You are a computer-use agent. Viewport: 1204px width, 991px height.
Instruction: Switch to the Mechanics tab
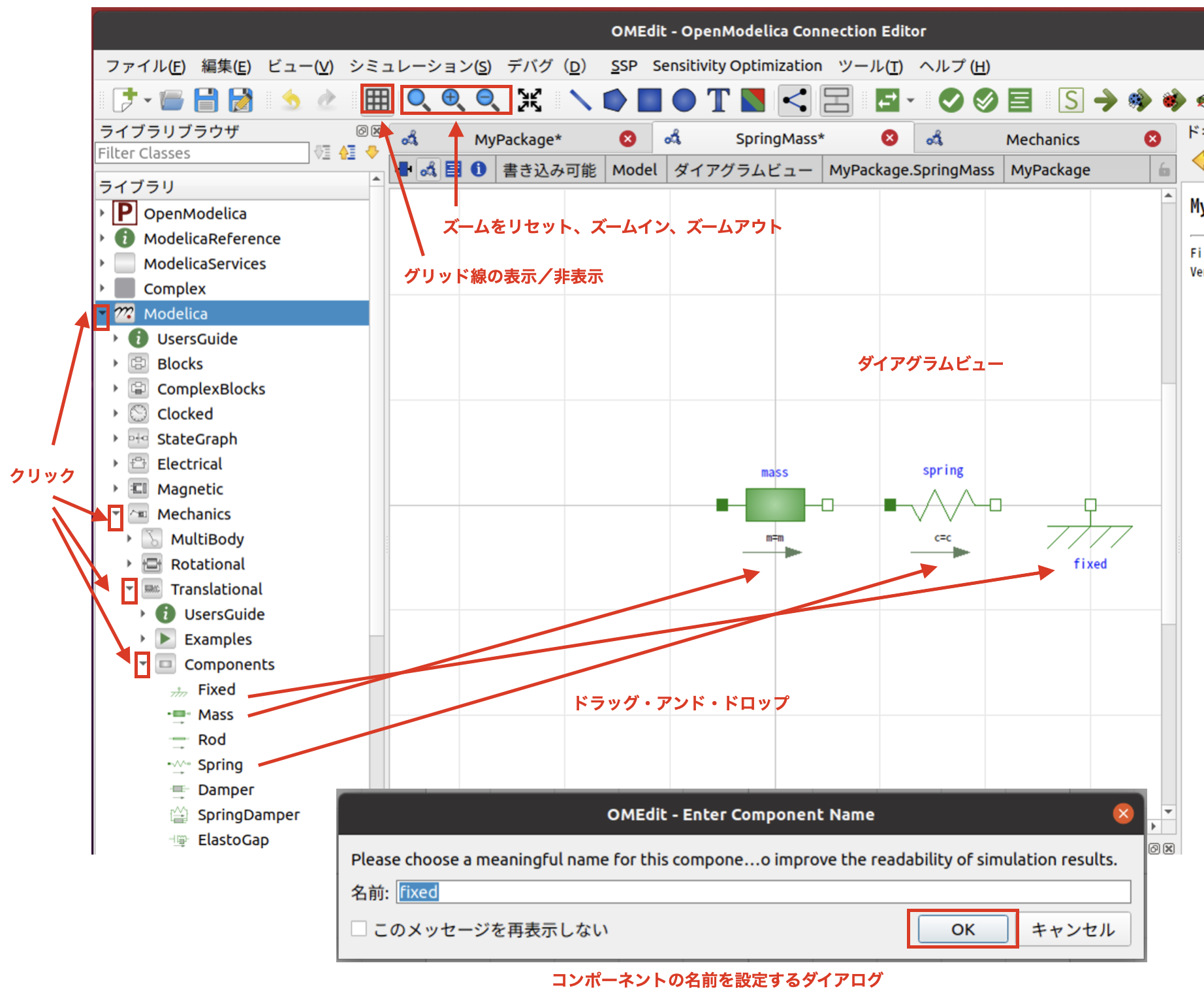[x=1043, y=139]
